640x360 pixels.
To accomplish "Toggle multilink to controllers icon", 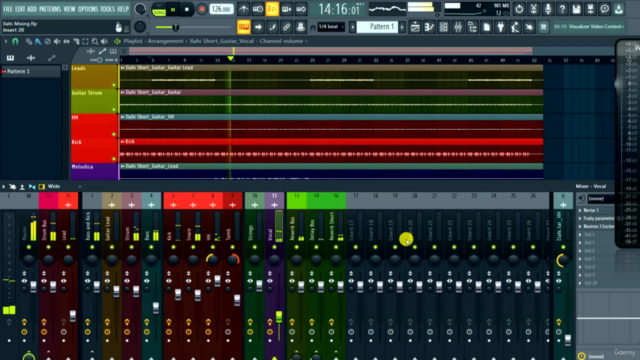I will click(x=287, y=27).
